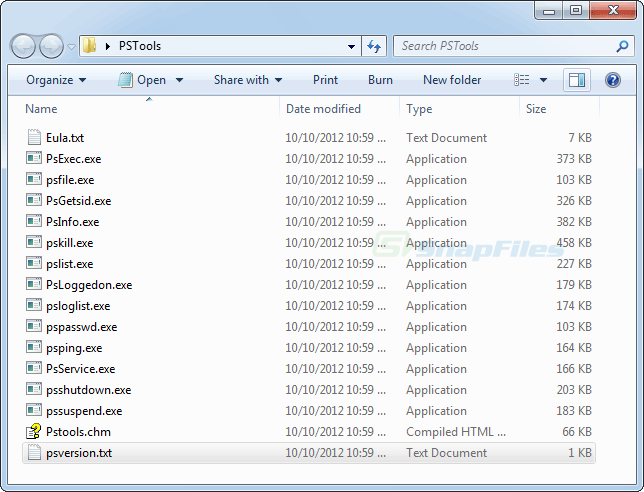
Task: Click the Change your view icon
Action: tap(522, 80)
